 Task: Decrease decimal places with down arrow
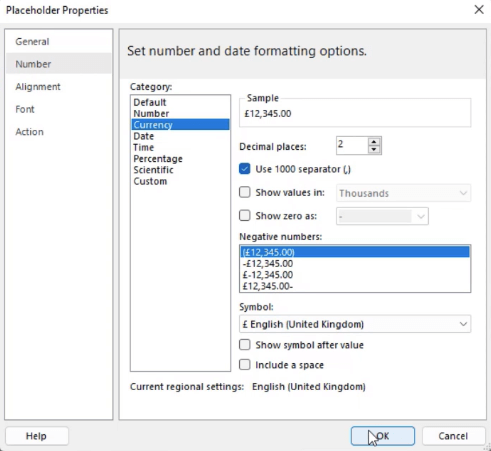point(374,149)
